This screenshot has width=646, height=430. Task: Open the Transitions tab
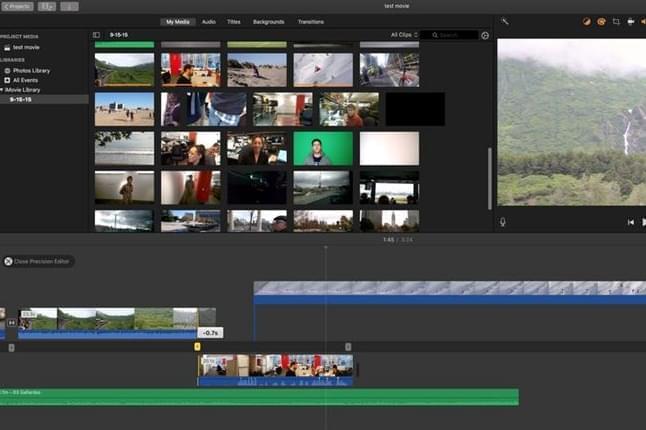[311, 22]
